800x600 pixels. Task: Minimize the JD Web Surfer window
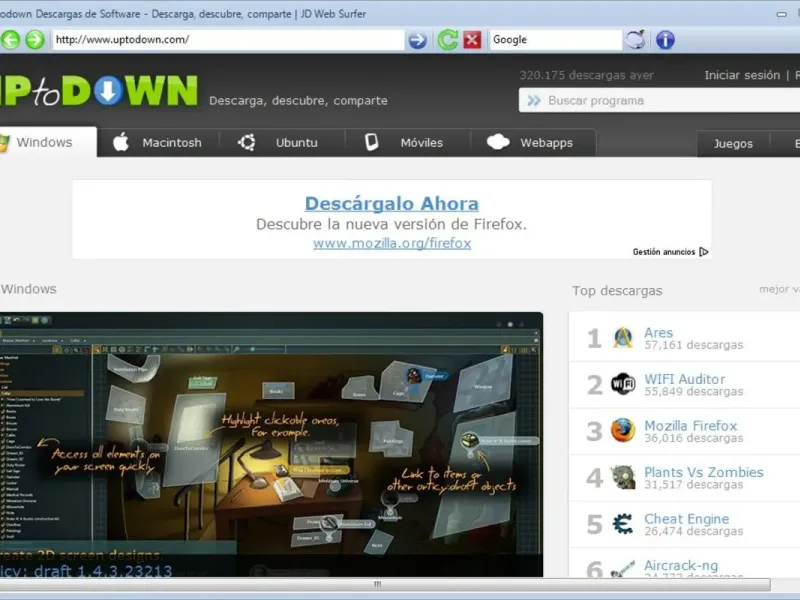point(781,14)
